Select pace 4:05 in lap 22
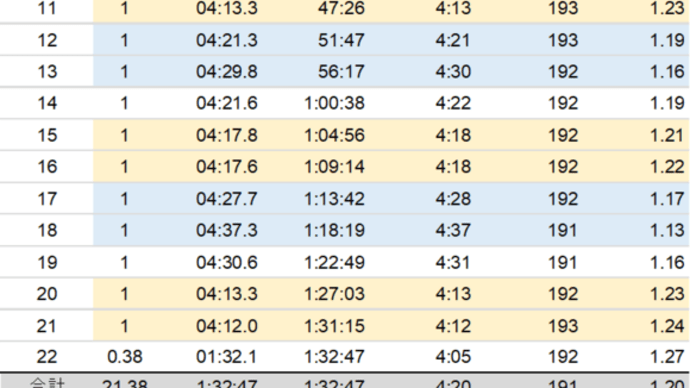 [x=453, y=357]
